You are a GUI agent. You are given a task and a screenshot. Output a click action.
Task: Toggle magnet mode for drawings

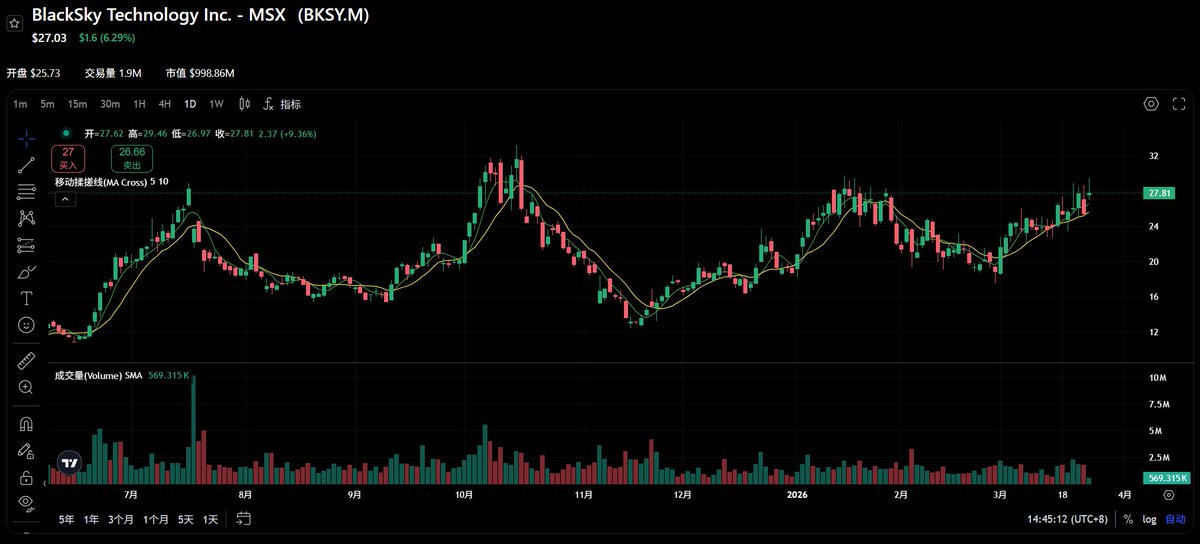tap(26, 423)
